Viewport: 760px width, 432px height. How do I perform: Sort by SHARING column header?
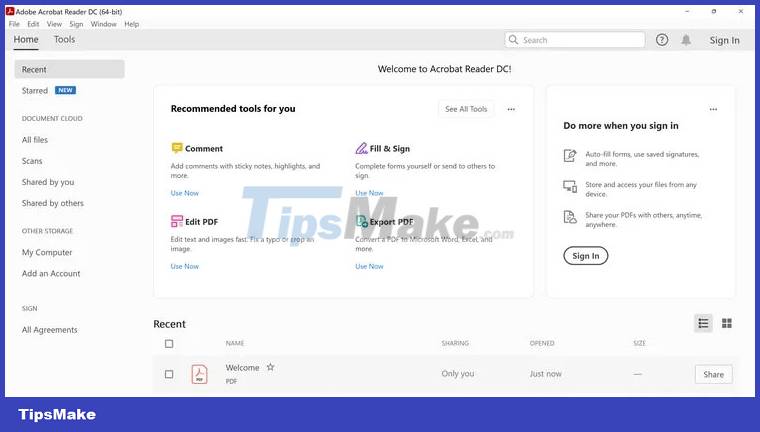455,343
